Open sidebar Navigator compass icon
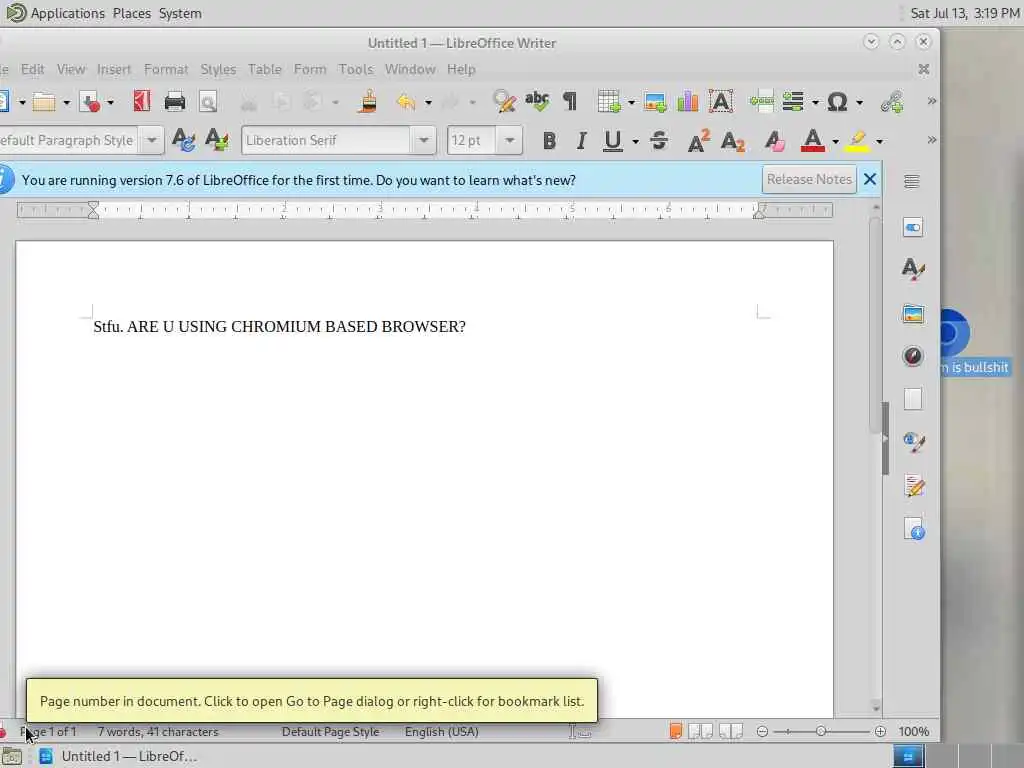1024x768 pixels. 912,356
